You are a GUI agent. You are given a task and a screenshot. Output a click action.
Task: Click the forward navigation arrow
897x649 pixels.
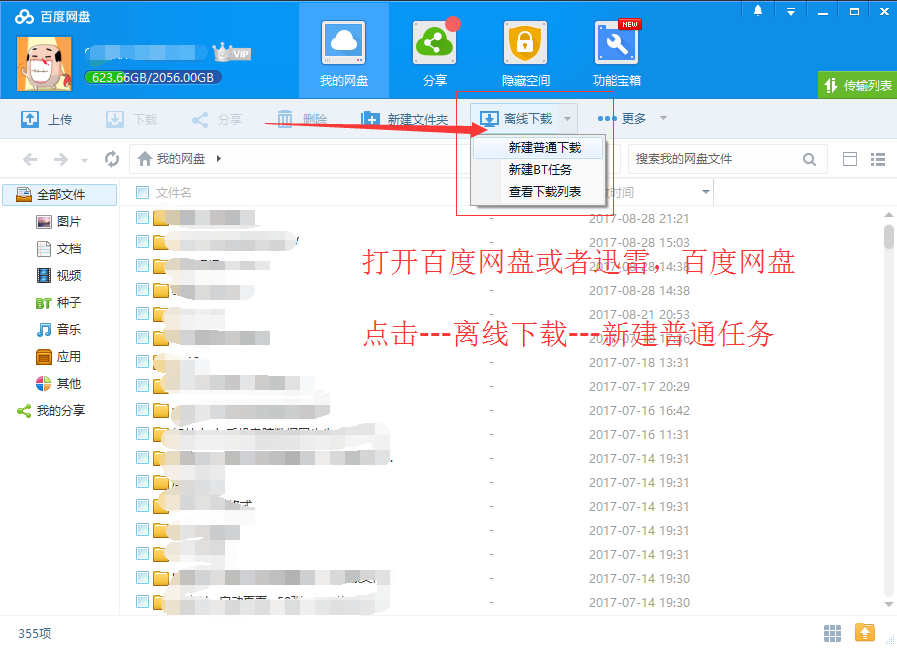pyautogui.click(x=61, y=159)
